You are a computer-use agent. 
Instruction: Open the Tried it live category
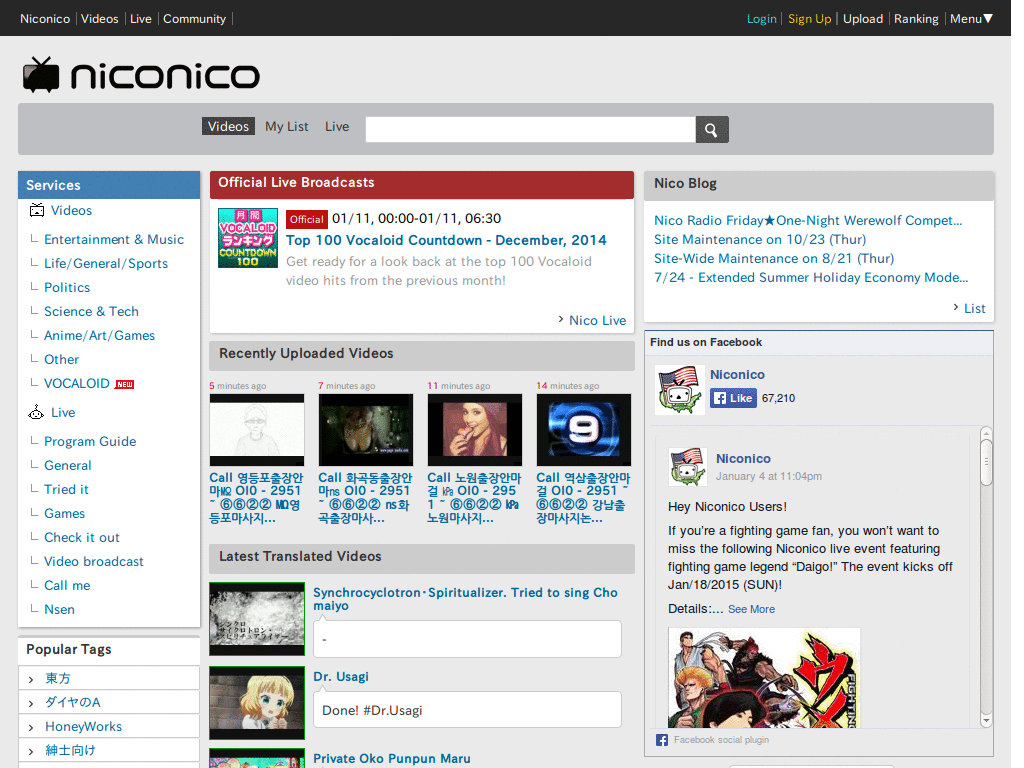66,489
